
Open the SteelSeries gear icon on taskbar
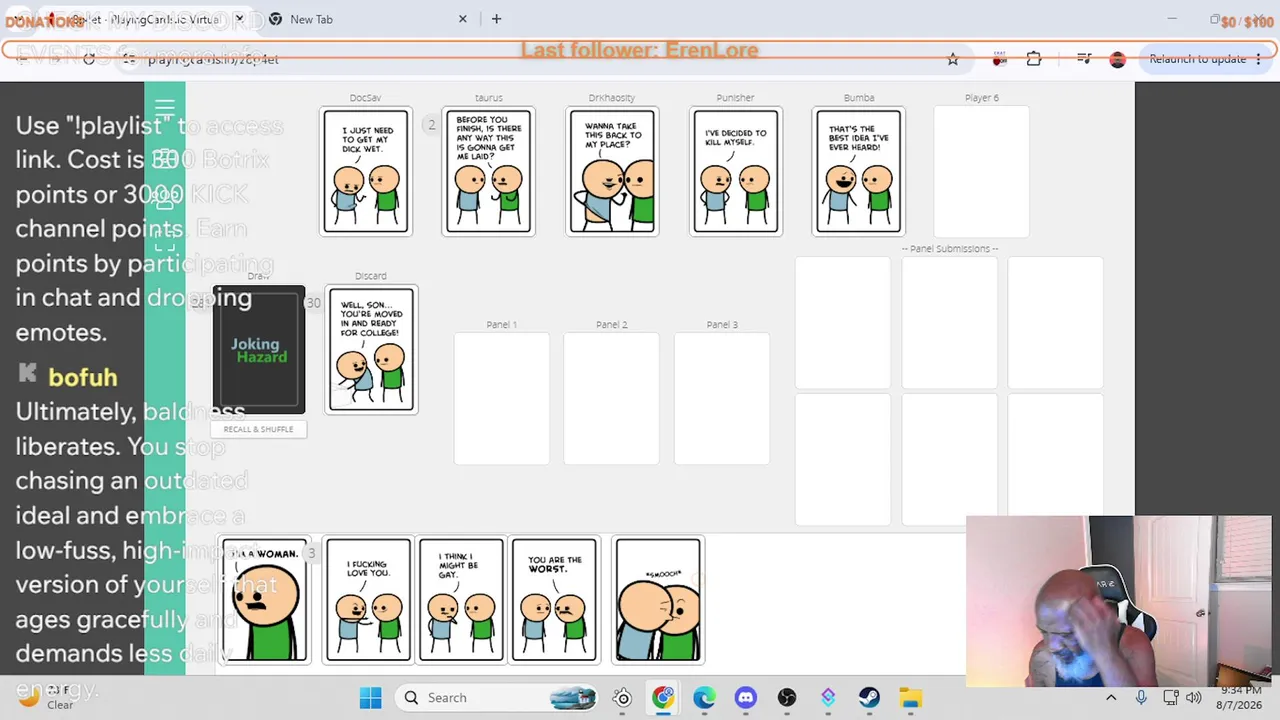622,698
